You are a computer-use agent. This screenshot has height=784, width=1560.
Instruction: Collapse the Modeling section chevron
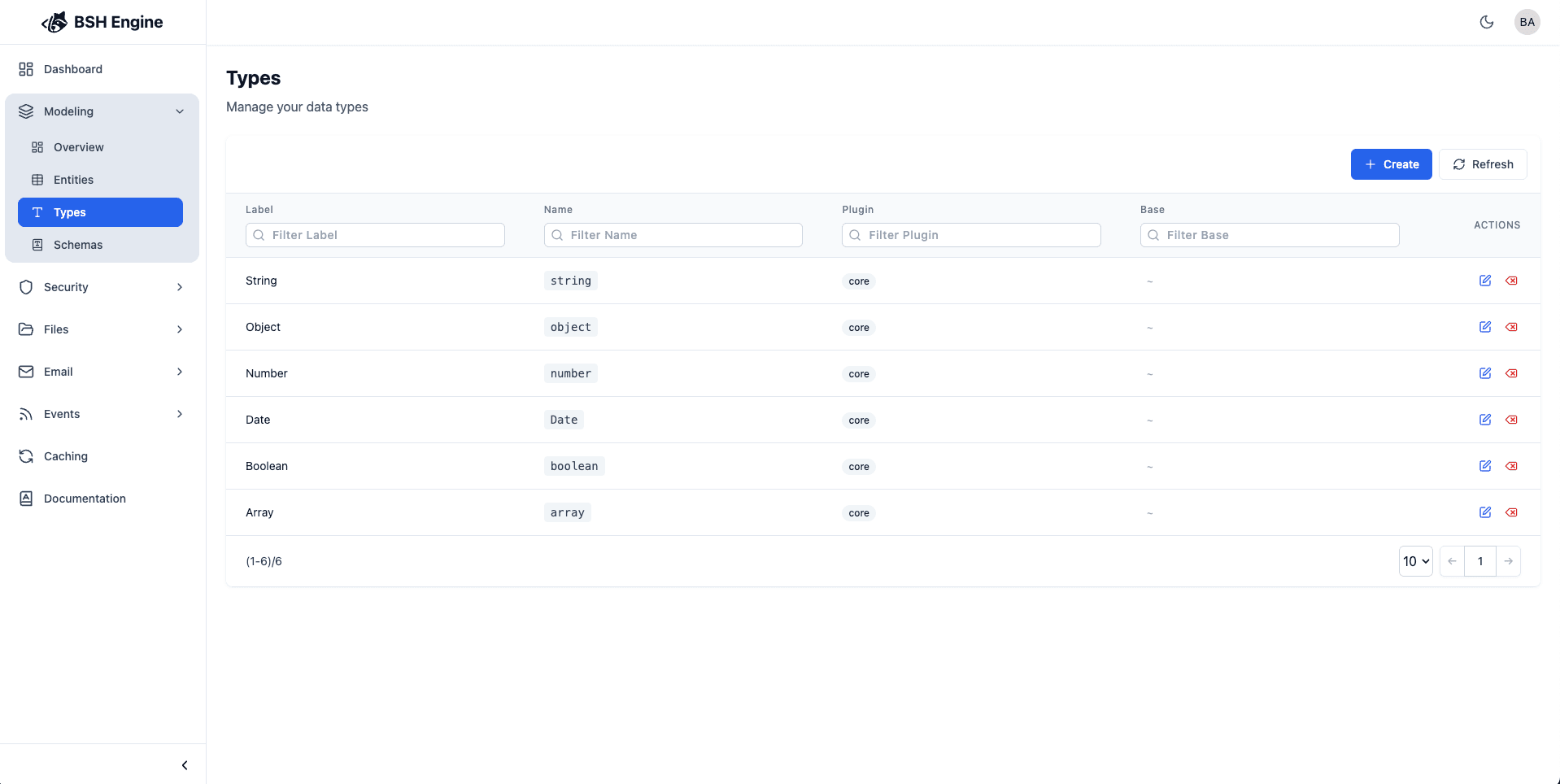tap(179, 111)
